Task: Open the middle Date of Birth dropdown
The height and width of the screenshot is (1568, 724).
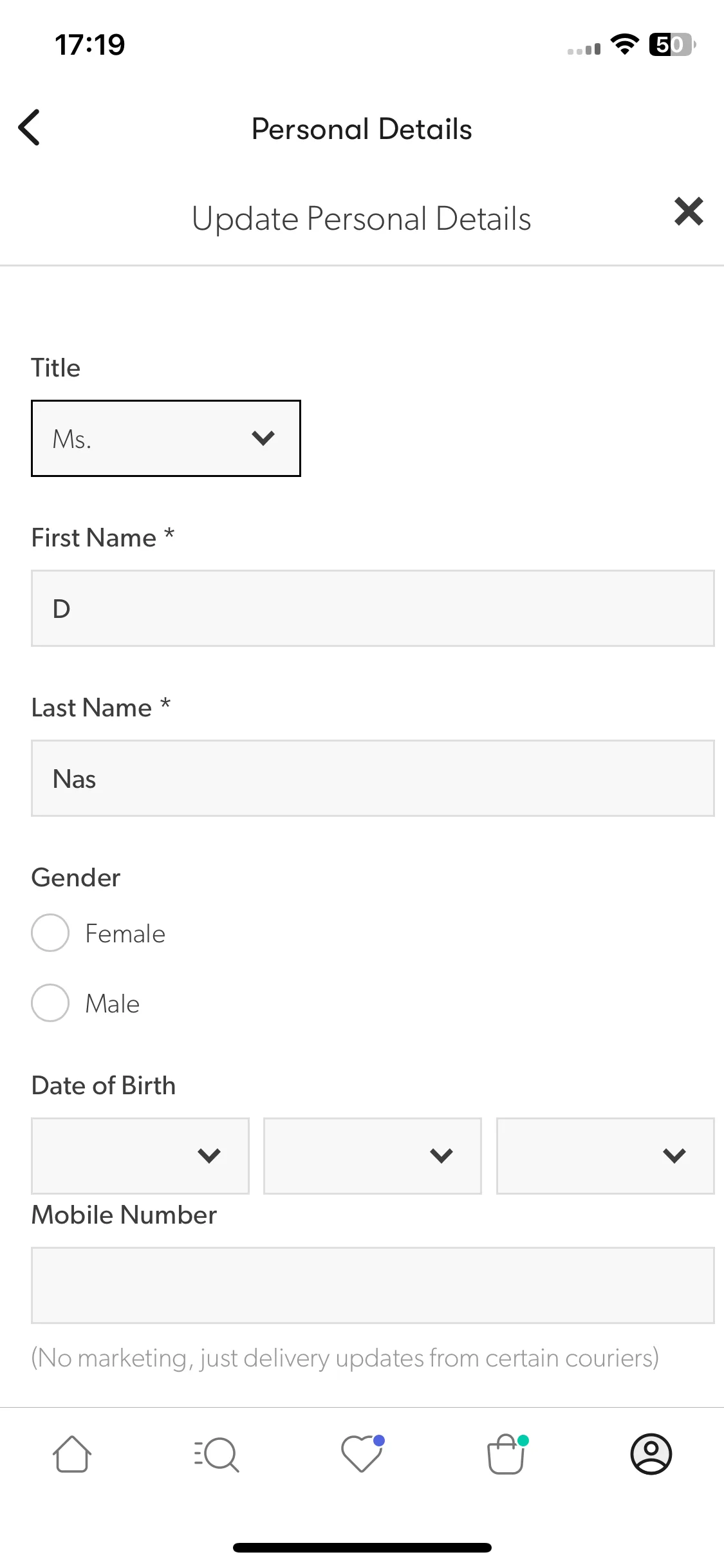Action: pos(373,1156)
